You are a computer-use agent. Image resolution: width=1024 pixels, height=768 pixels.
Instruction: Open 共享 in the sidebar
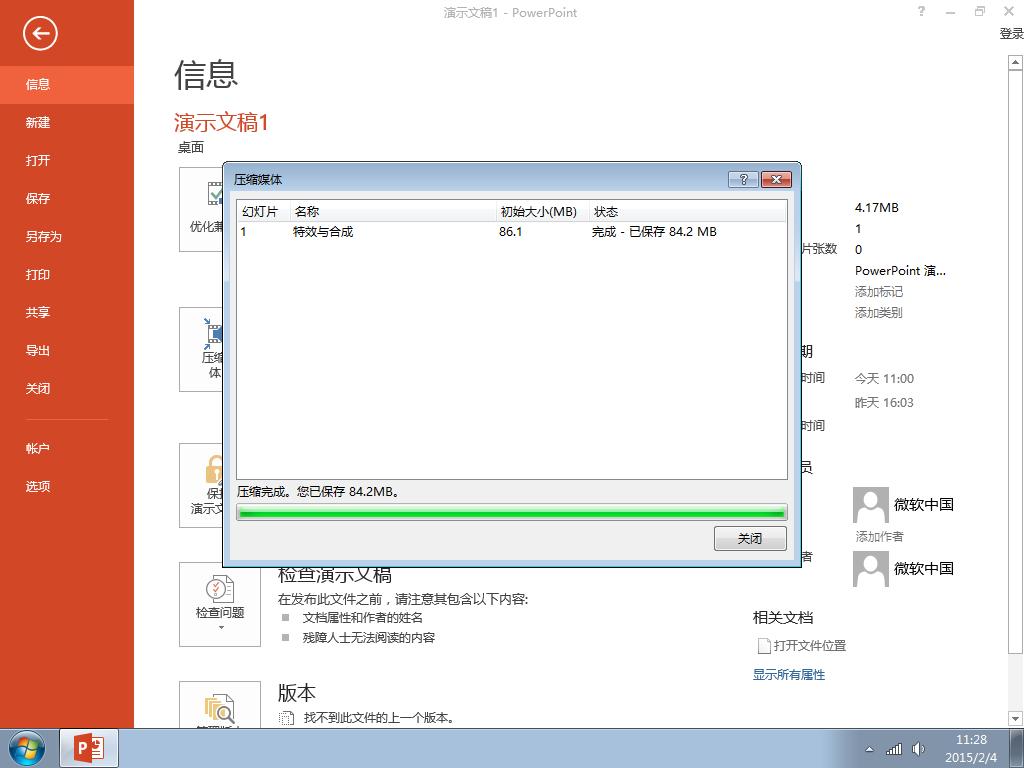point(67,312)
